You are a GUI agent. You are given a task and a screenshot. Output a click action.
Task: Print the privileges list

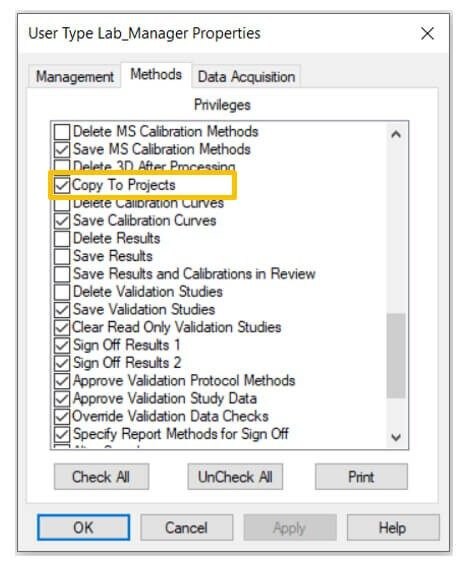[x=361, y=477]
